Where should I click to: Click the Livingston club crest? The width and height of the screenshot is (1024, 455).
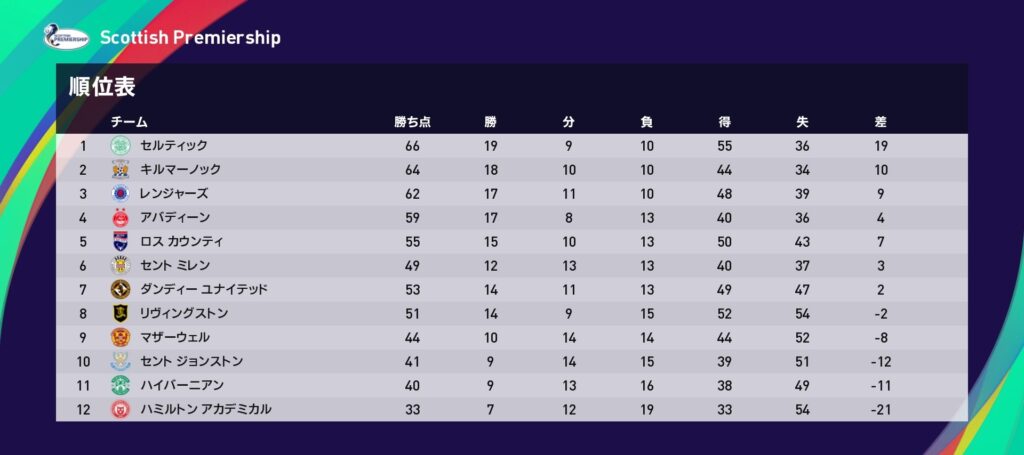click(x=120, y=313)
